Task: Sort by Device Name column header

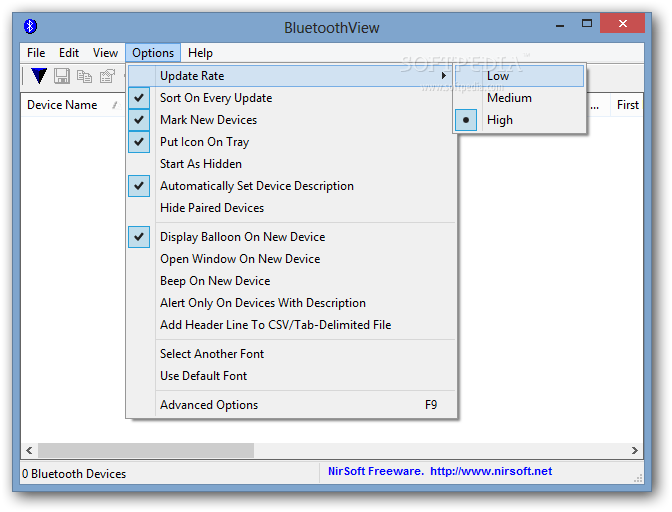Action: pyautogui.click(x=73, y=105)
